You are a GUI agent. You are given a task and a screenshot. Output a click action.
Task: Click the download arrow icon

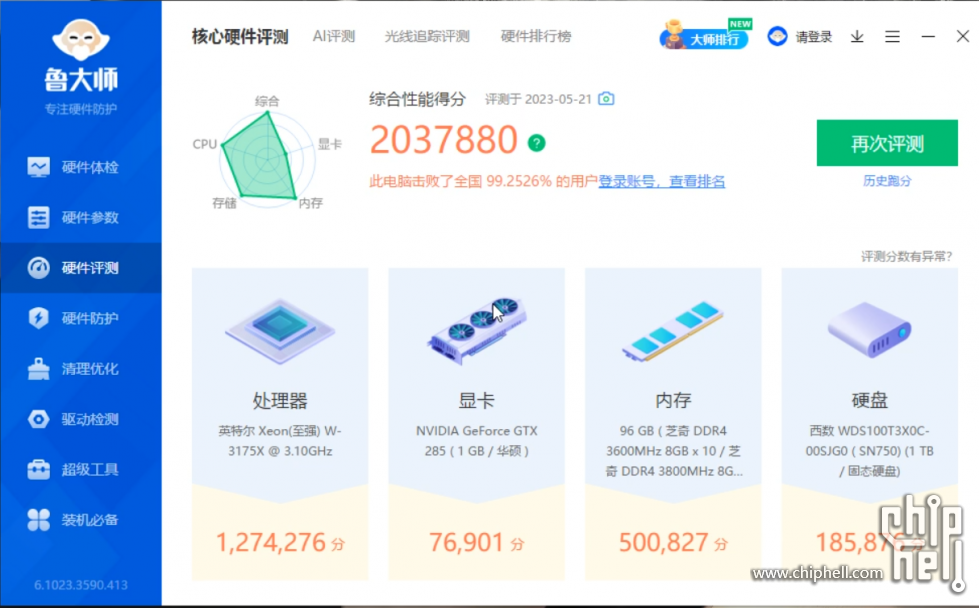pyautogui.click(x=857, y=37)
